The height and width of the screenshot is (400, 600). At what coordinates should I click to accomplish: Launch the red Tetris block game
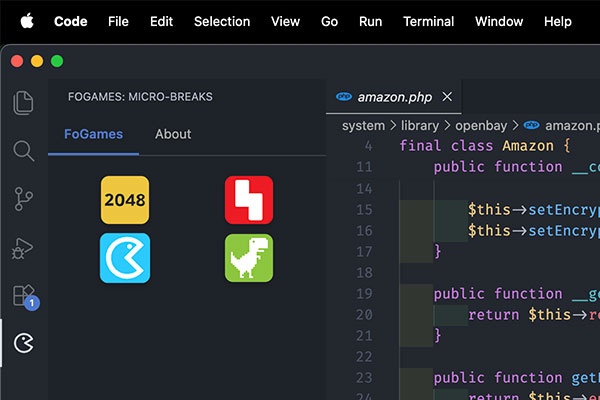[x=249, y=200]
